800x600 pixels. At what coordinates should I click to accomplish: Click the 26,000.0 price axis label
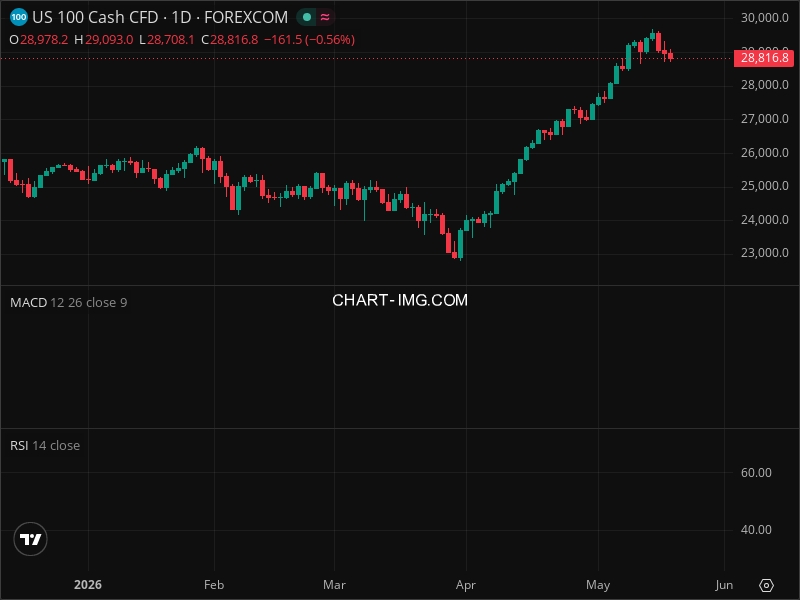pyautogui.click(x=764, y=153)
